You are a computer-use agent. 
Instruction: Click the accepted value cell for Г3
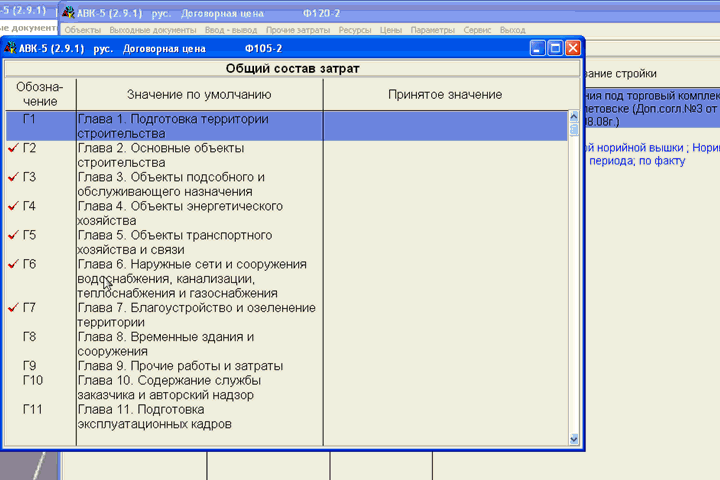pyautogui.click(x=444, y=184)
